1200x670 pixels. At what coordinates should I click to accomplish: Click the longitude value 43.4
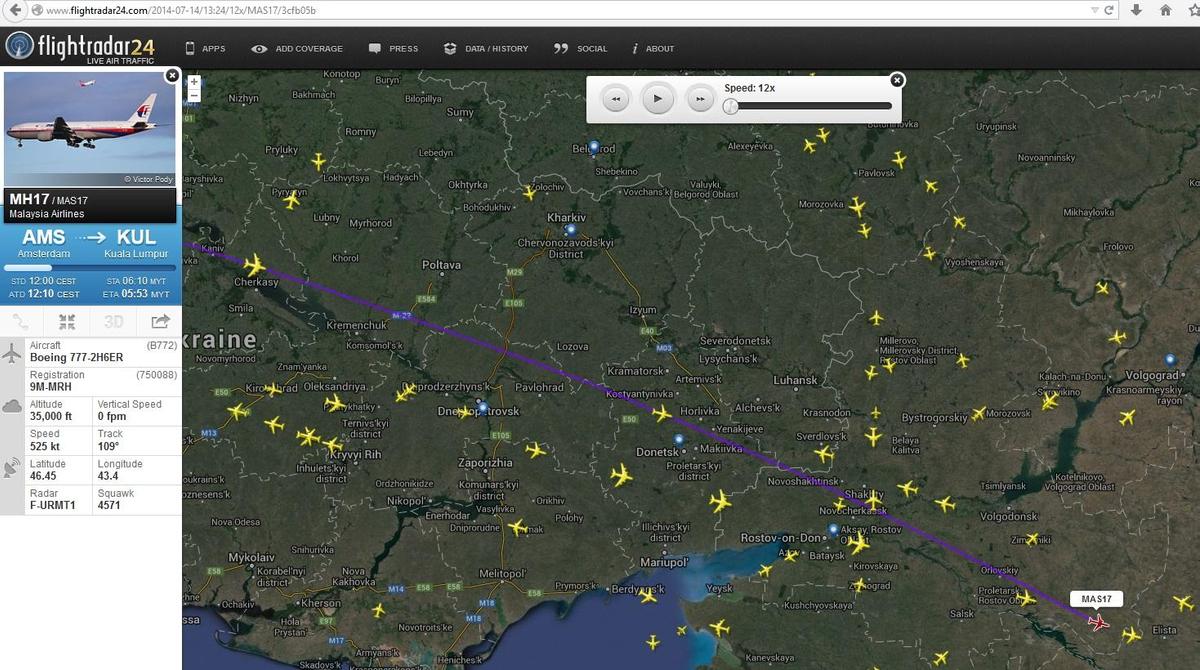[x=108, y=476]
